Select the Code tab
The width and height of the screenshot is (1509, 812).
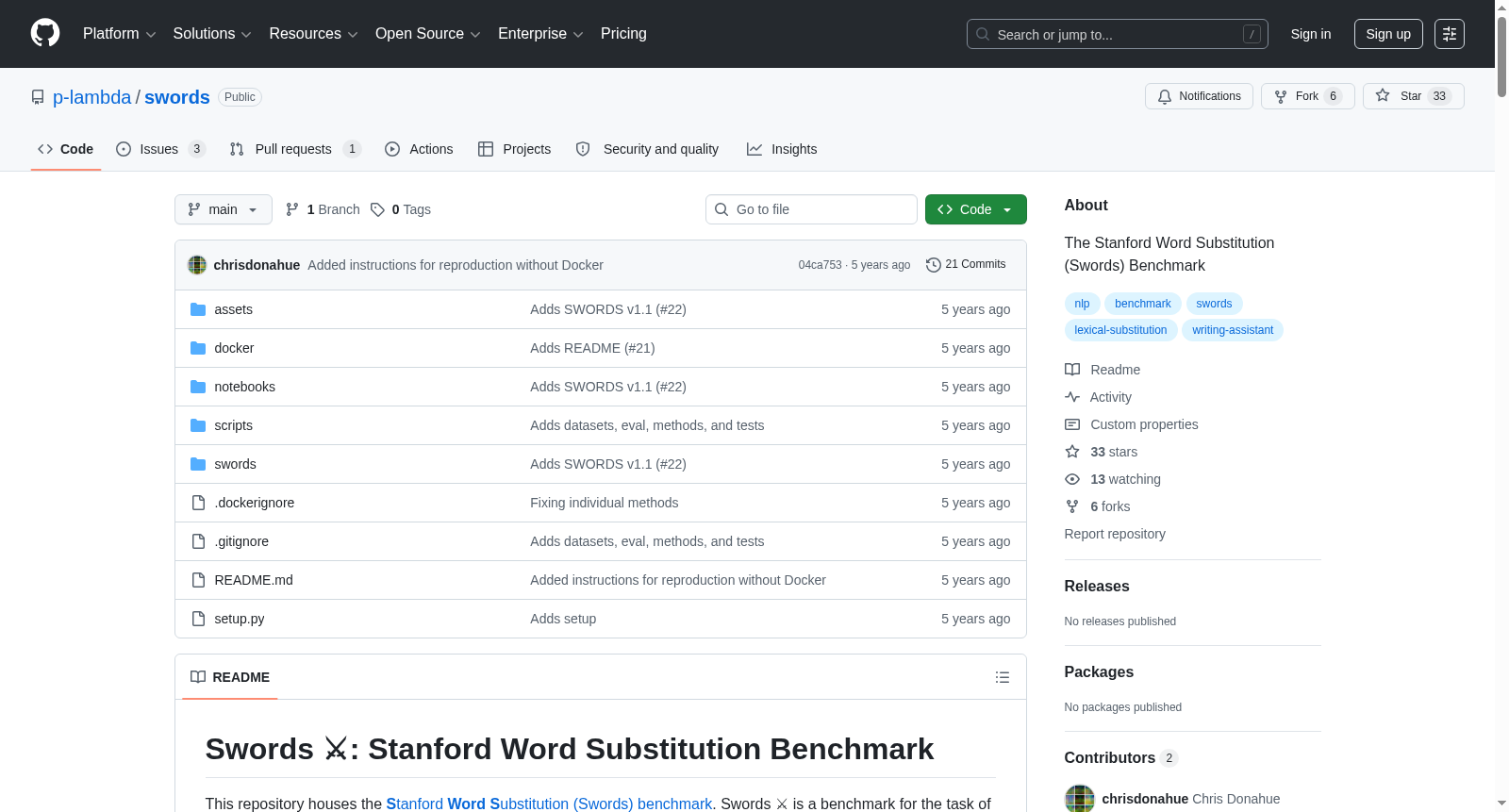click(x=65, y=149)
